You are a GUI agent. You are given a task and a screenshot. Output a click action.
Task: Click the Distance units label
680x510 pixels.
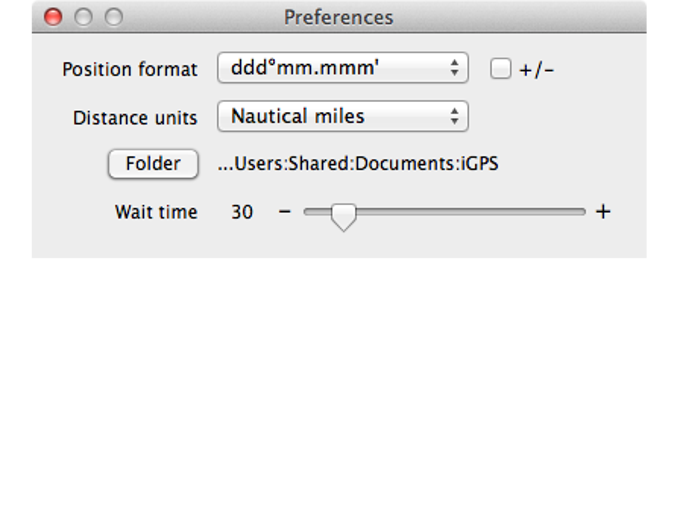(135, 117)
